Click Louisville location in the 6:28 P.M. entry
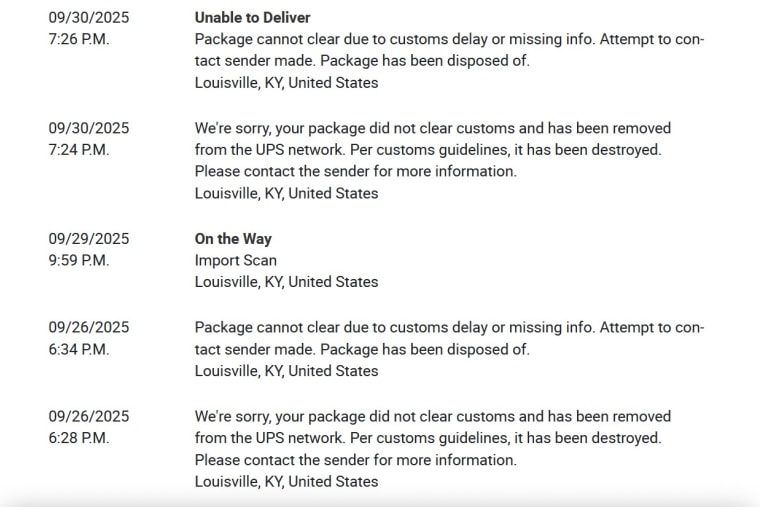 [x=286, y=481]
